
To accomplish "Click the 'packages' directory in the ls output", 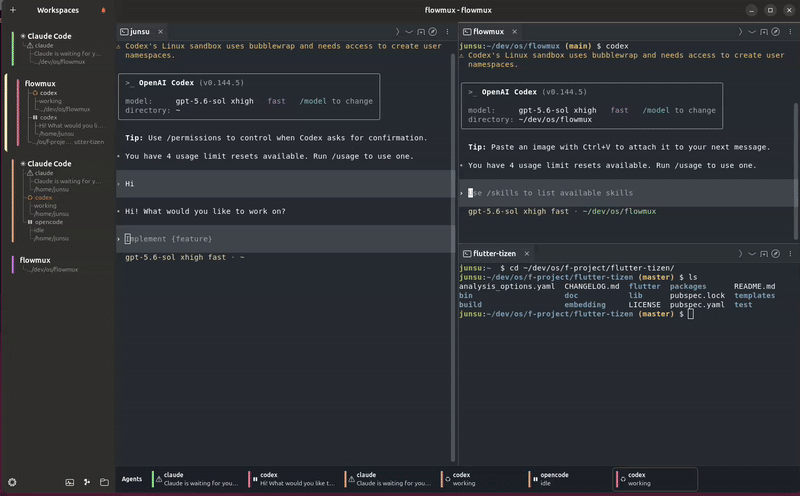I will tap(688, 286).
